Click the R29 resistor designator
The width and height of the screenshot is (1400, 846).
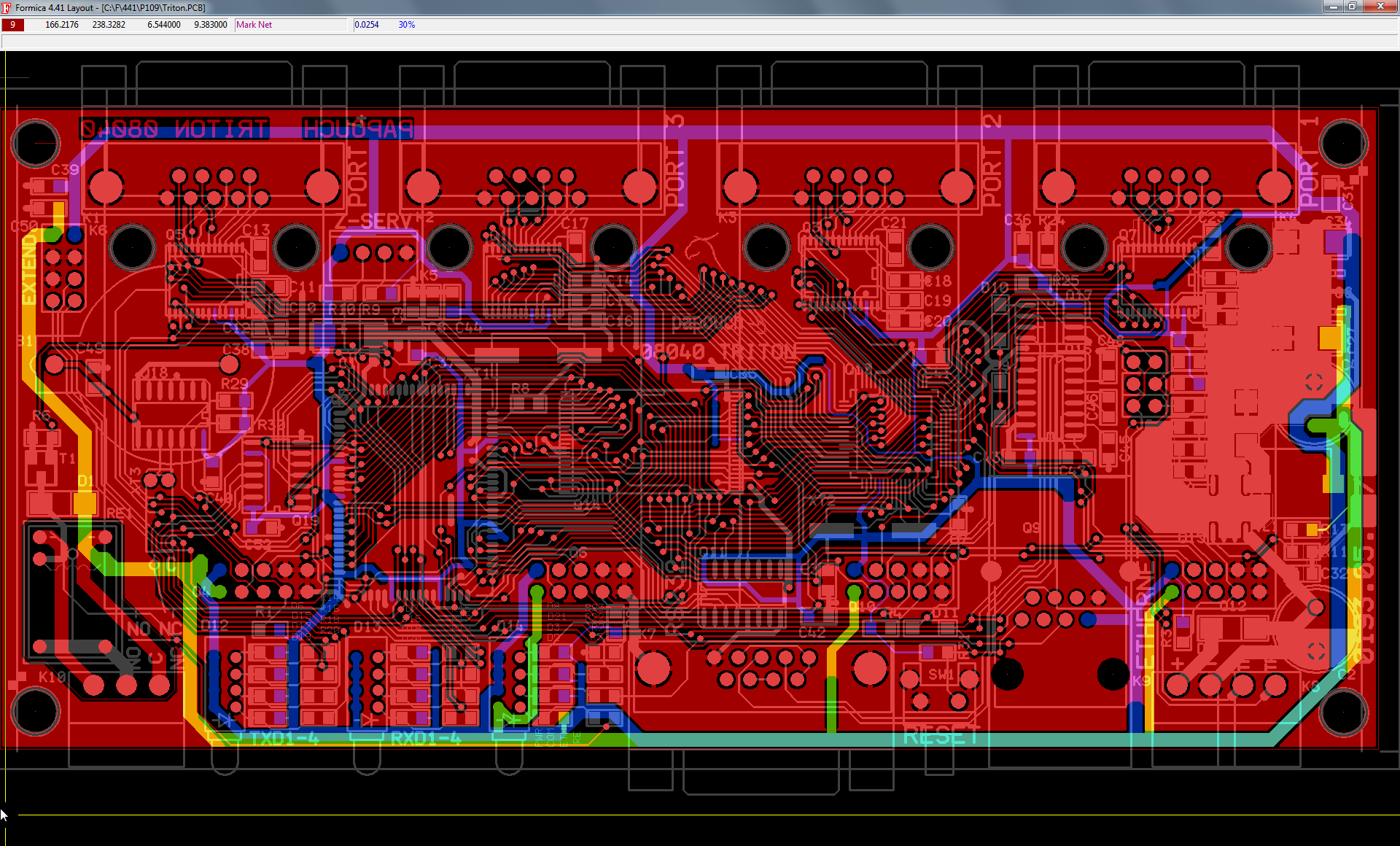tap(234, 383)
